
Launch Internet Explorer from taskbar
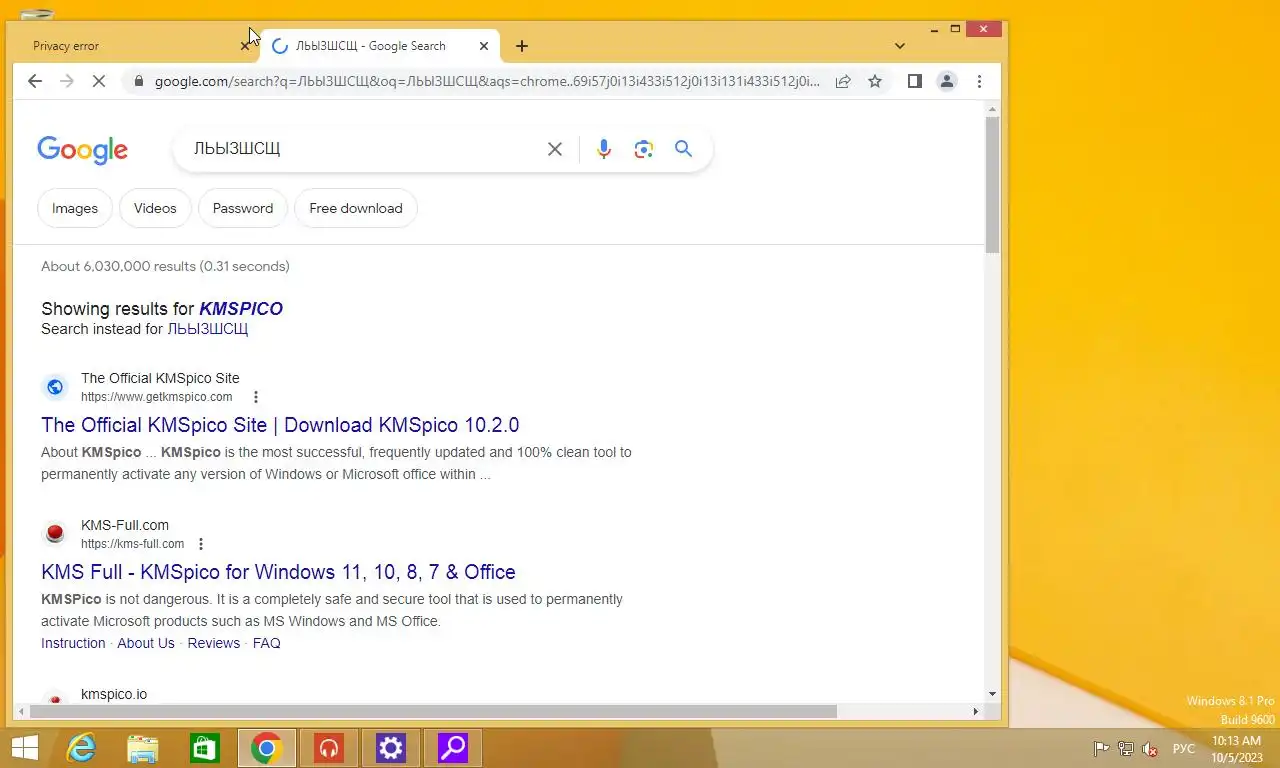[x=81, y=748]
